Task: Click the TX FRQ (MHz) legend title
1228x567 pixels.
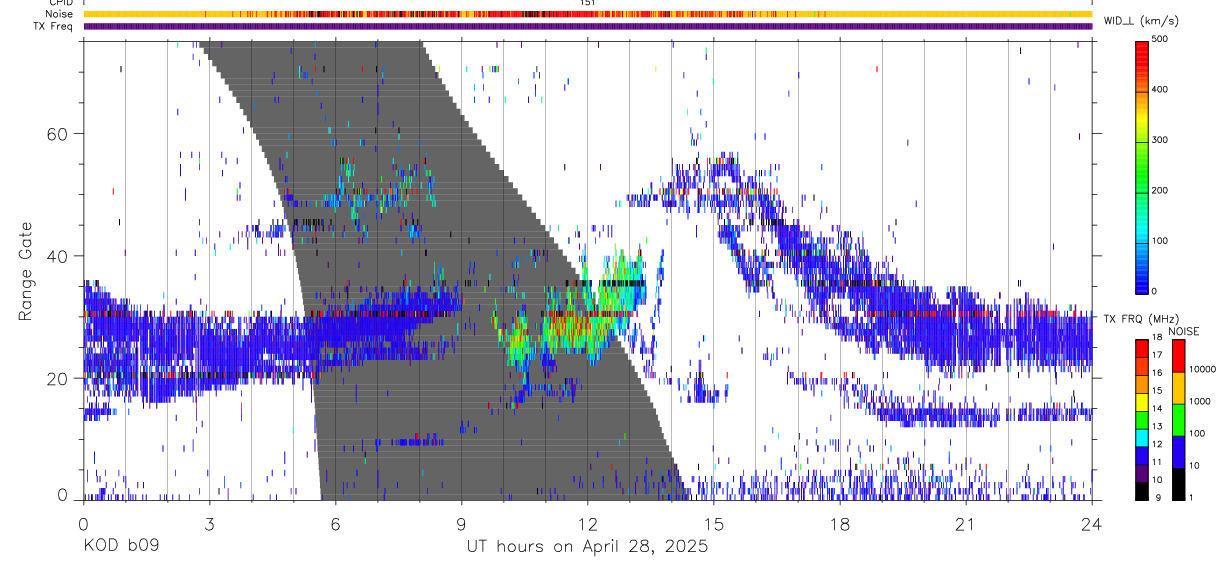Action: click(x=1140, y=319)
